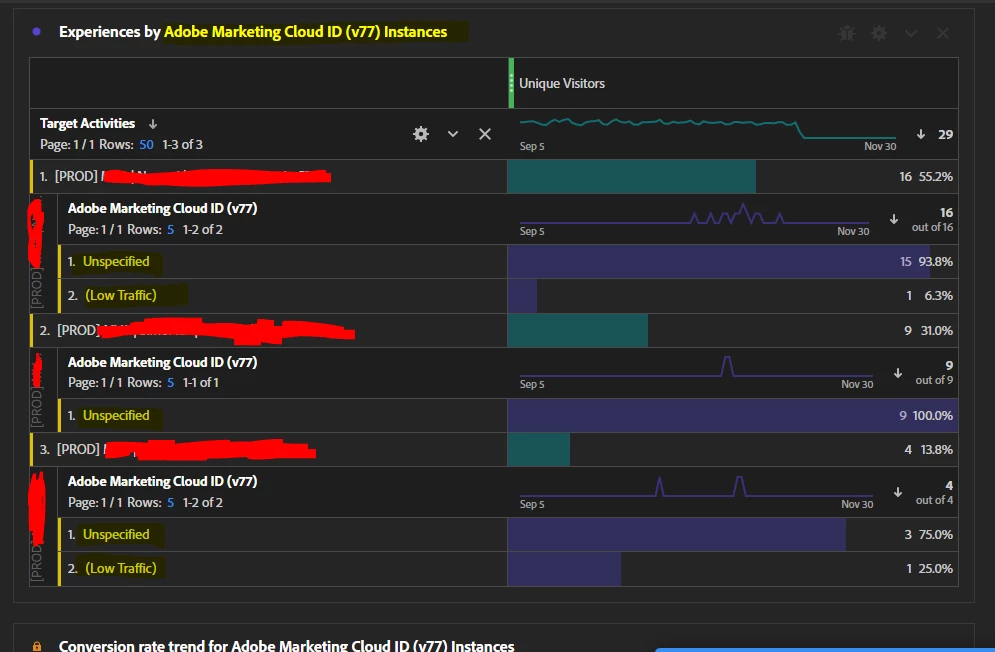Select Unspecified row with 75.0%
Screen dimensions: 995x652
pyautogui.click(x=282, y=535)
